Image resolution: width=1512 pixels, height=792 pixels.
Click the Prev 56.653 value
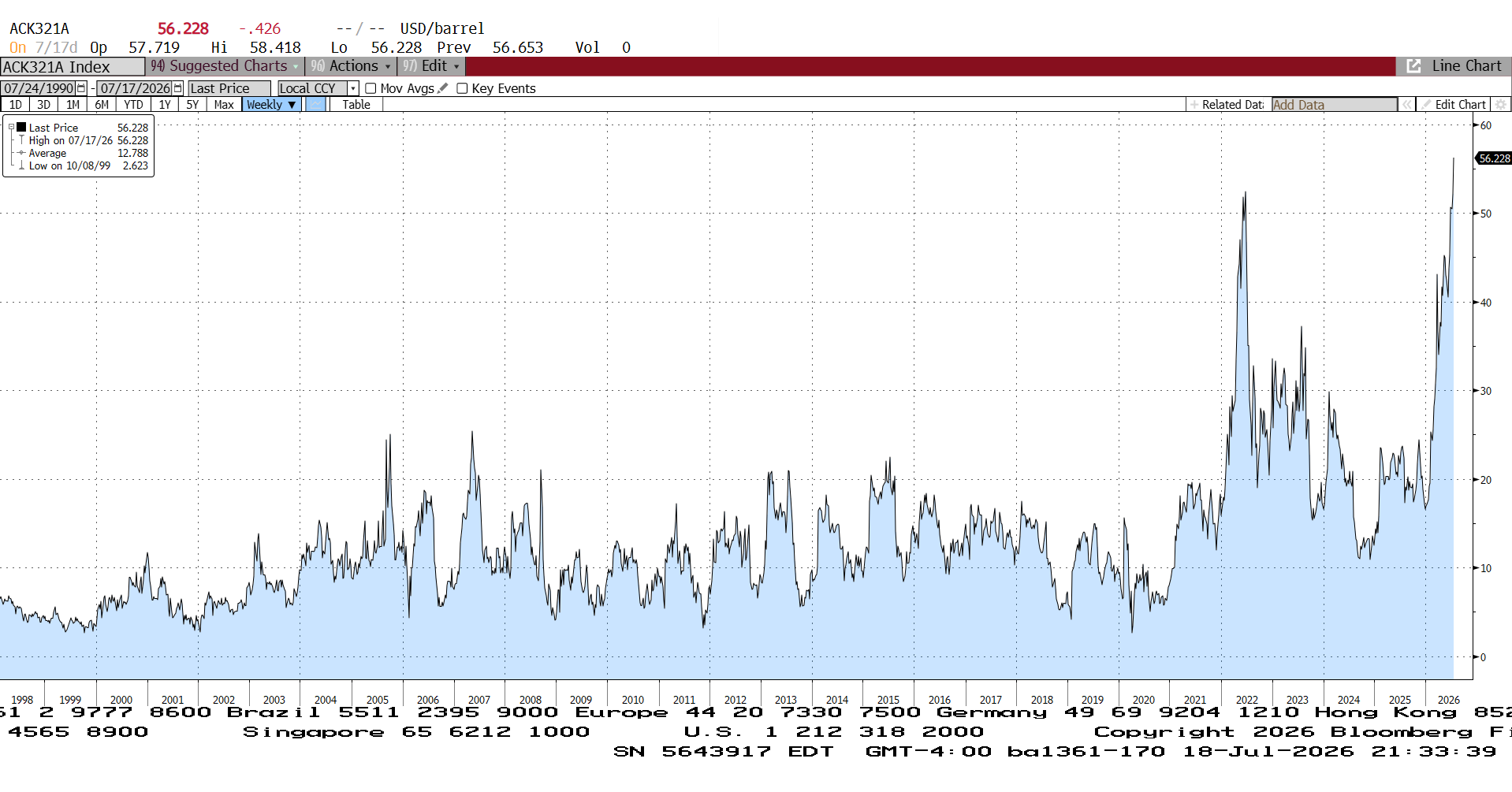pos(518,47)
